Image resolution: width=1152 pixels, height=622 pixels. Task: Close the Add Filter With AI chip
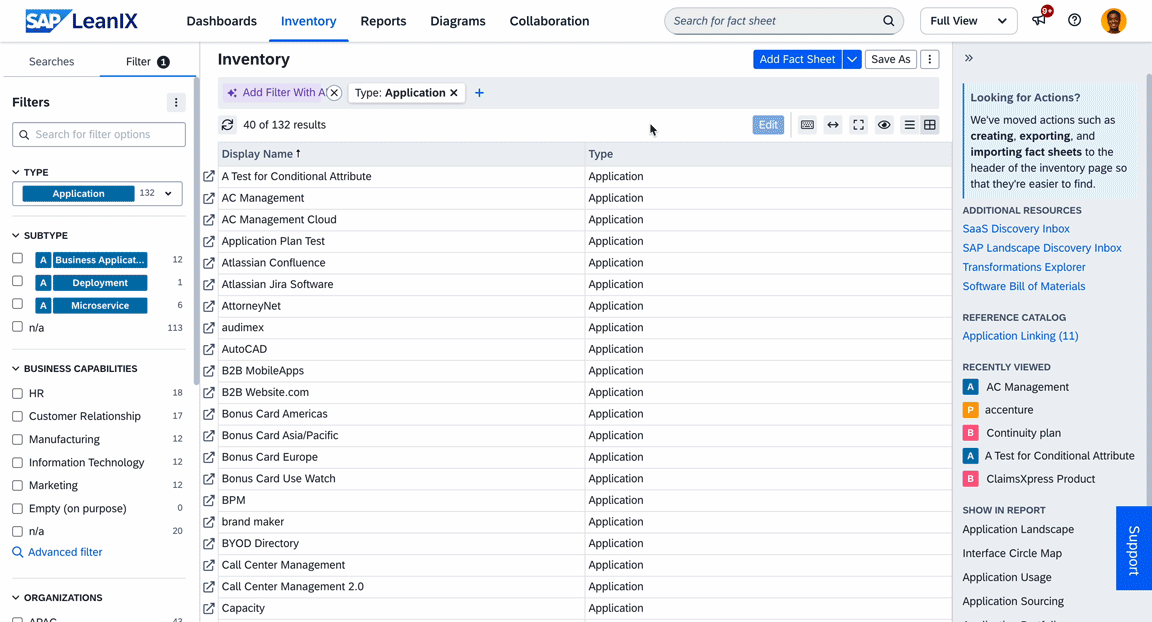(334, 93)
